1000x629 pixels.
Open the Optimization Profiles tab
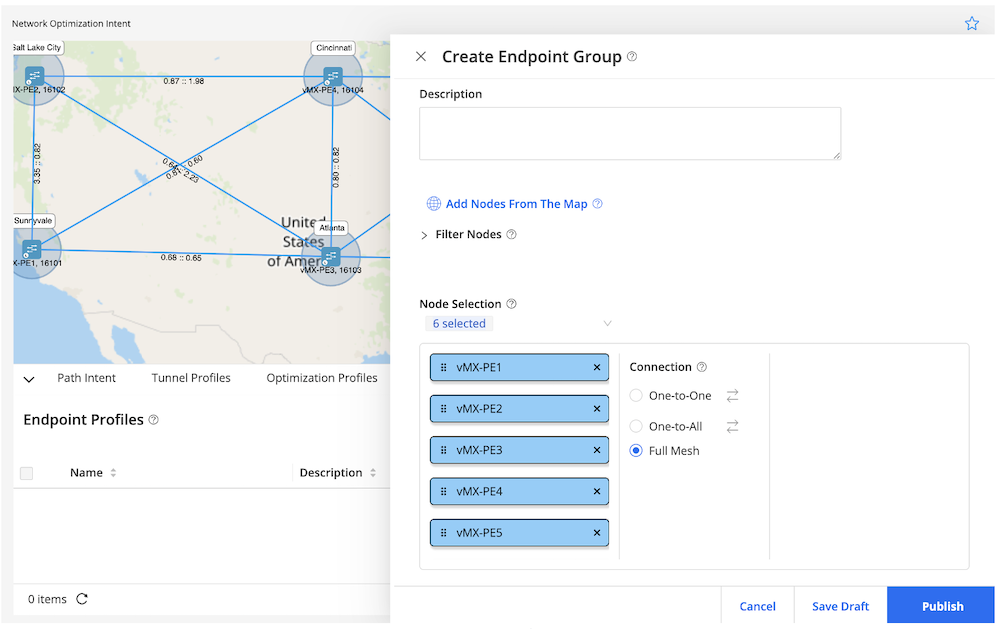click(x=321, y=378)
